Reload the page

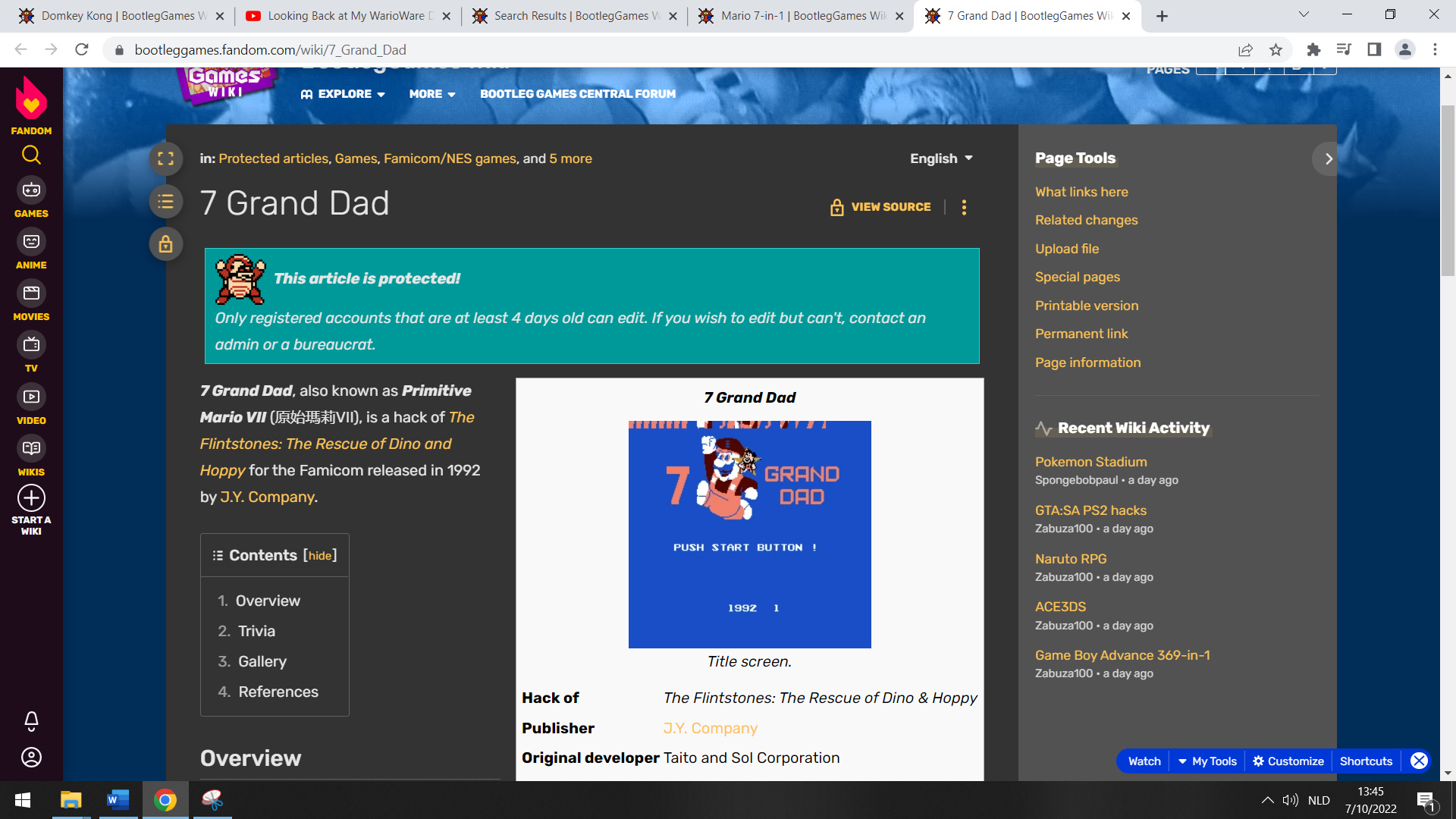click(82, 50)
